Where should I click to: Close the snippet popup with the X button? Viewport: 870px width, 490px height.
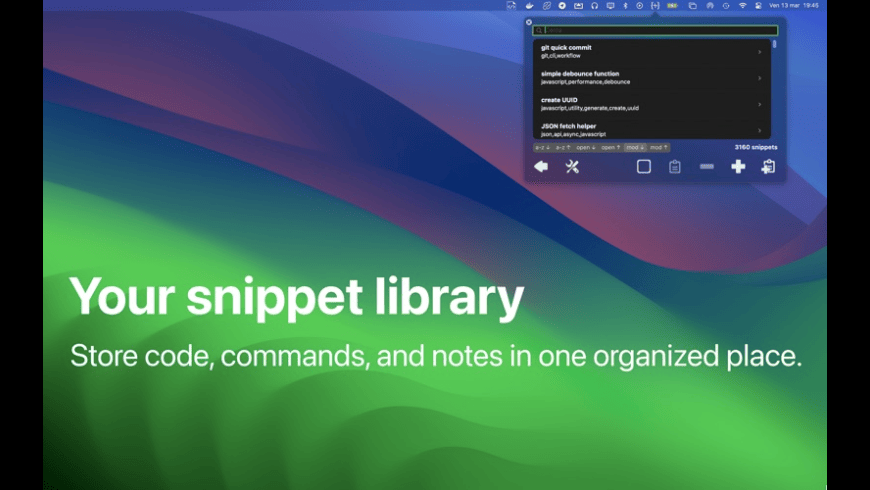(x=529, y=22)
